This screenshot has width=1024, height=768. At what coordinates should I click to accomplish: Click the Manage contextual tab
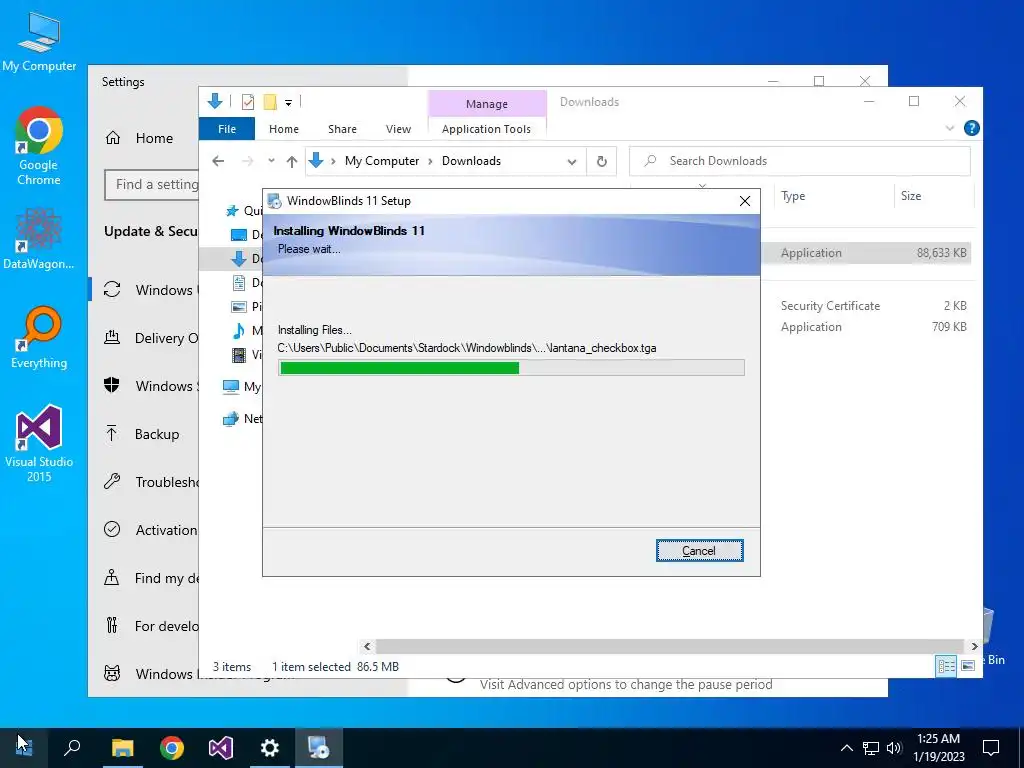click(x=487, y=104)
